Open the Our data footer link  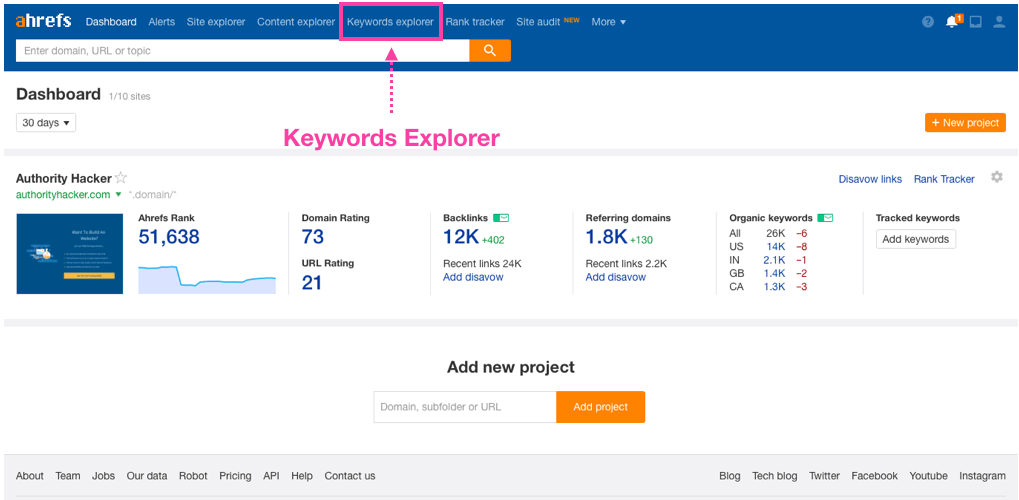click(x=147, y=476)
